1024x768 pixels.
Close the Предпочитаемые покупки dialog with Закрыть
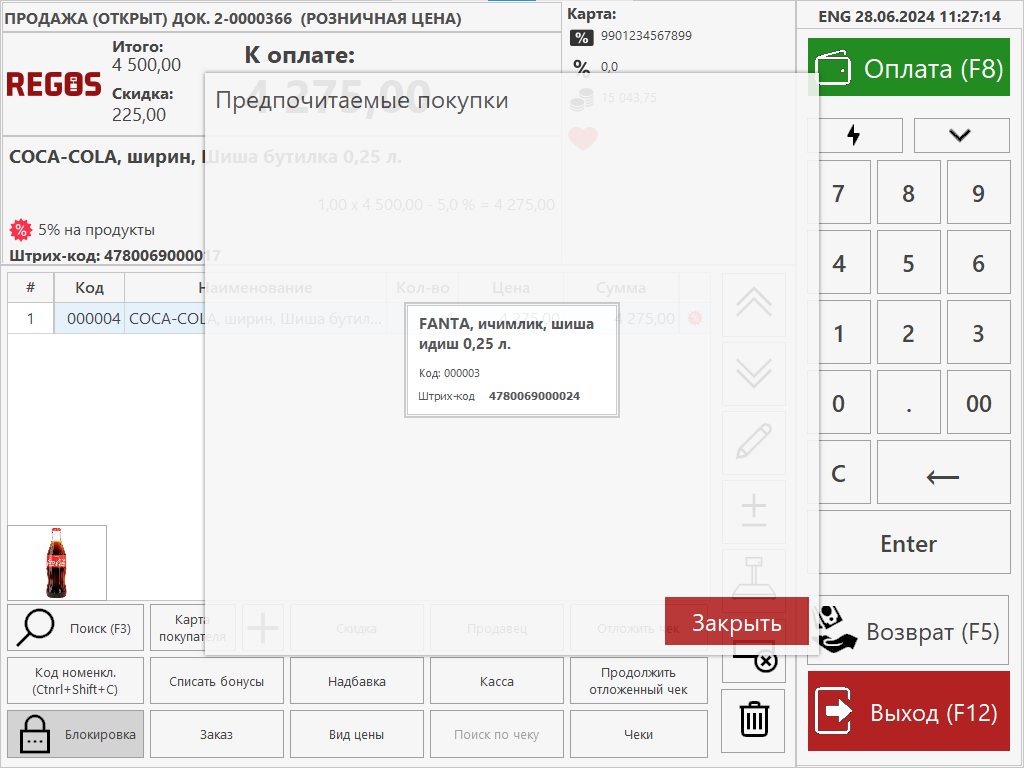coord(736,624)
